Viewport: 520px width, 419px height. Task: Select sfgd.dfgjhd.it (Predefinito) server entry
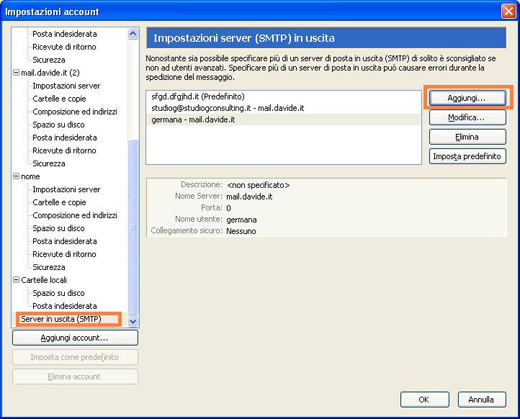(x=283, y=97)
